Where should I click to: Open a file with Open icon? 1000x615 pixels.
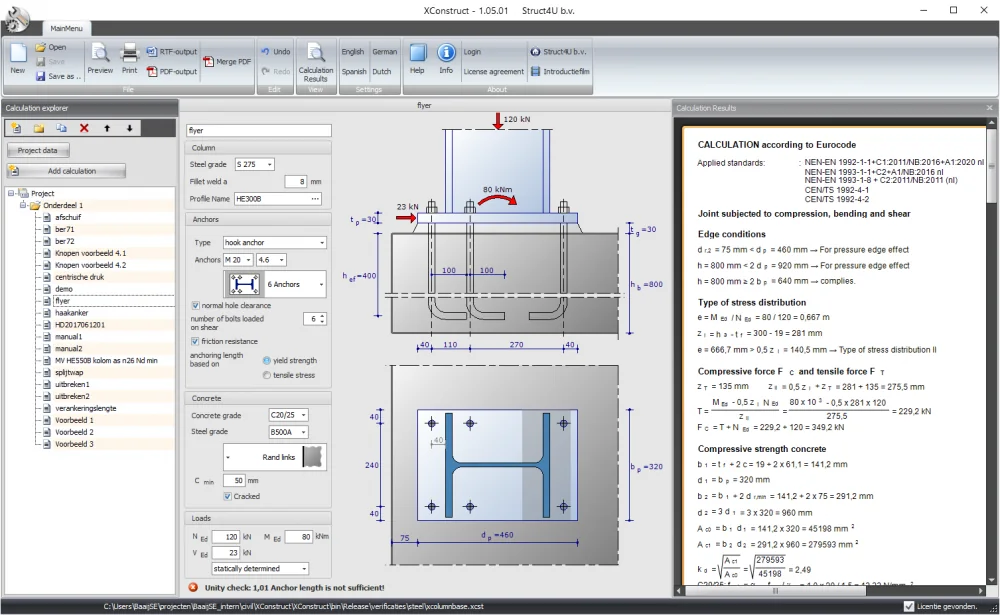tap(50, 47)
